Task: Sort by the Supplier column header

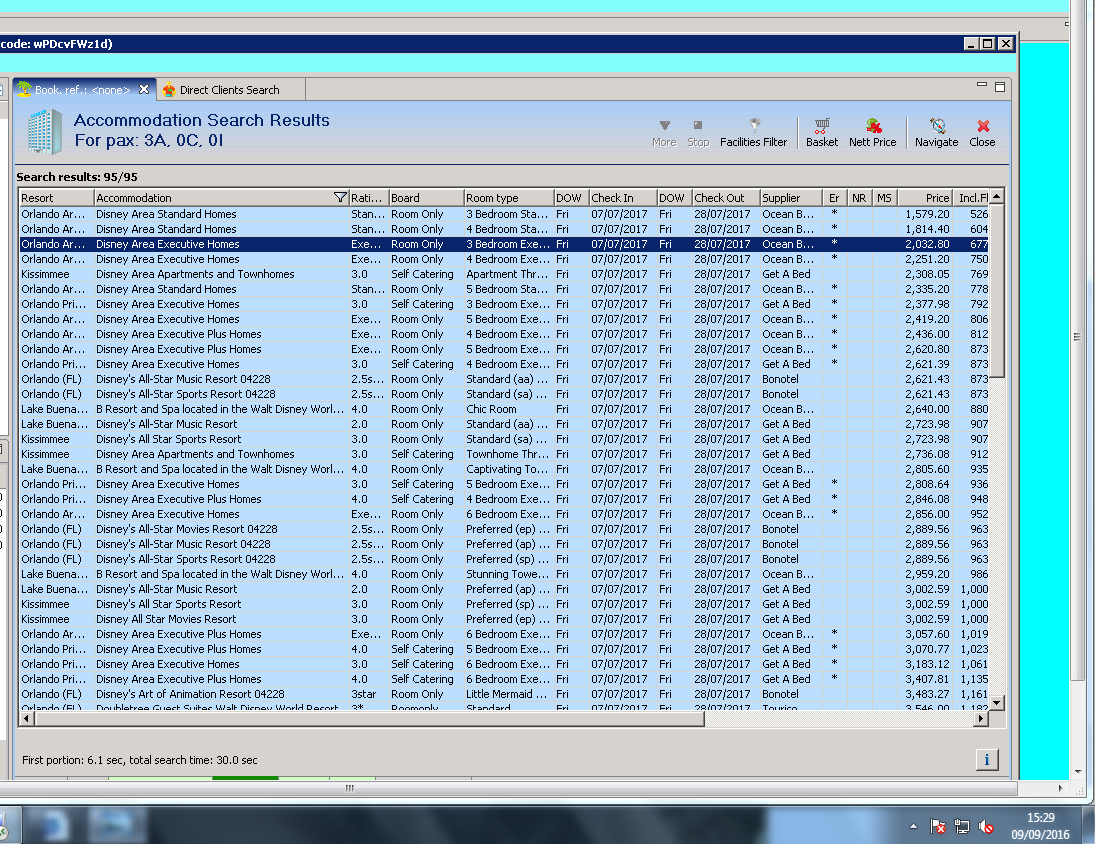Action: pyautogui.click(x=791, y=198)
